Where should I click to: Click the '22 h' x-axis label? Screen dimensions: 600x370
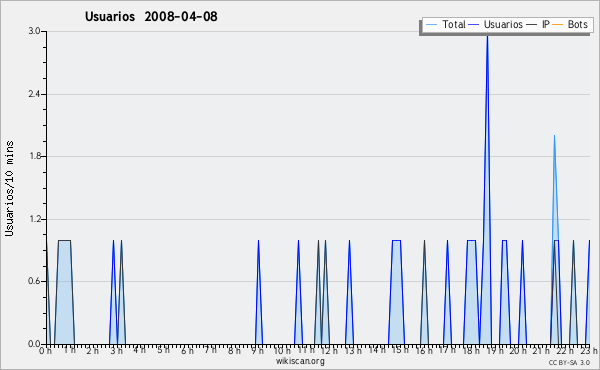tap(566, 350)
